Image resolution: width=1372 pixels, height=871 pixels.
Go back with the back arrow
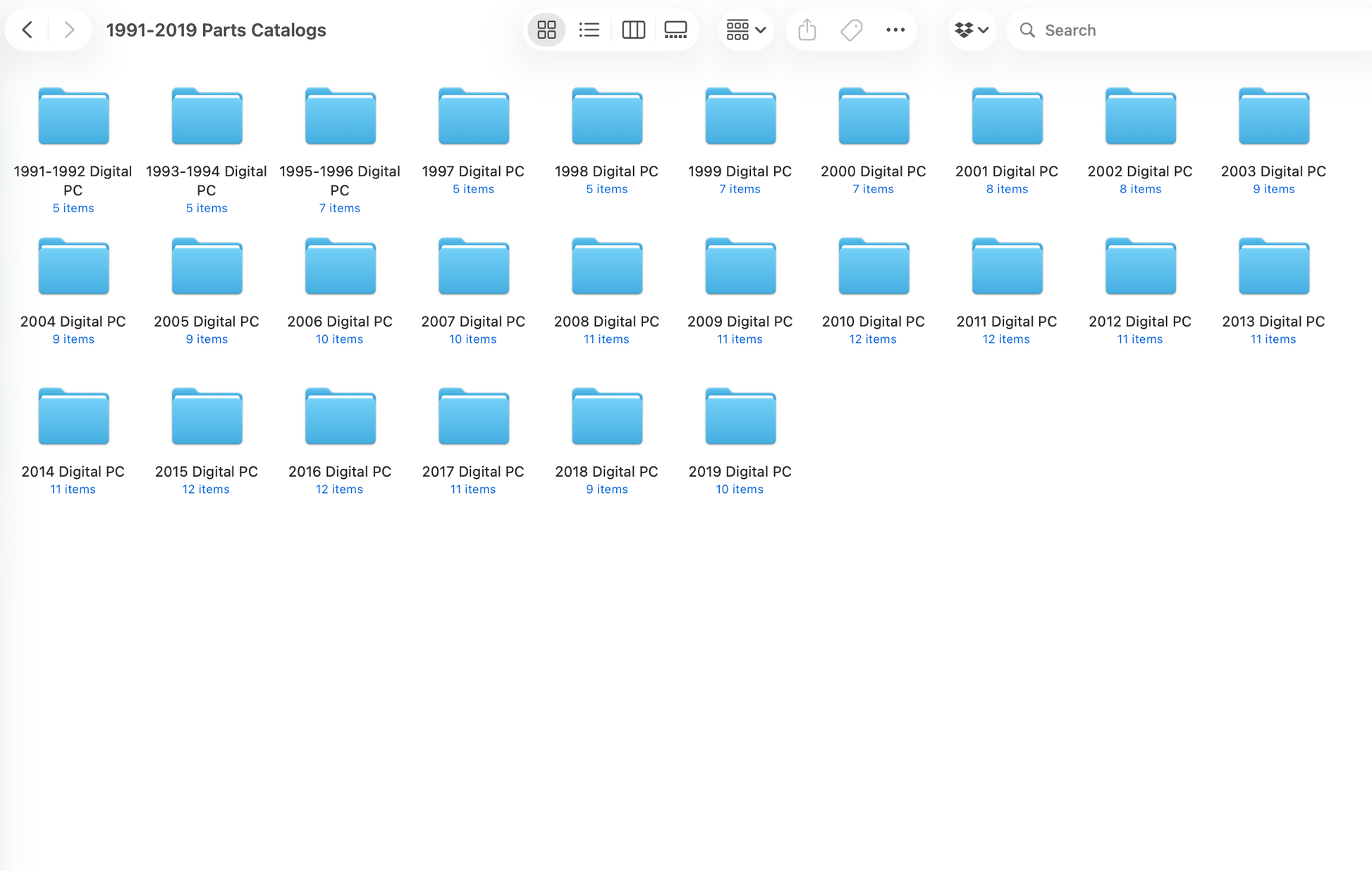point(27,30)
